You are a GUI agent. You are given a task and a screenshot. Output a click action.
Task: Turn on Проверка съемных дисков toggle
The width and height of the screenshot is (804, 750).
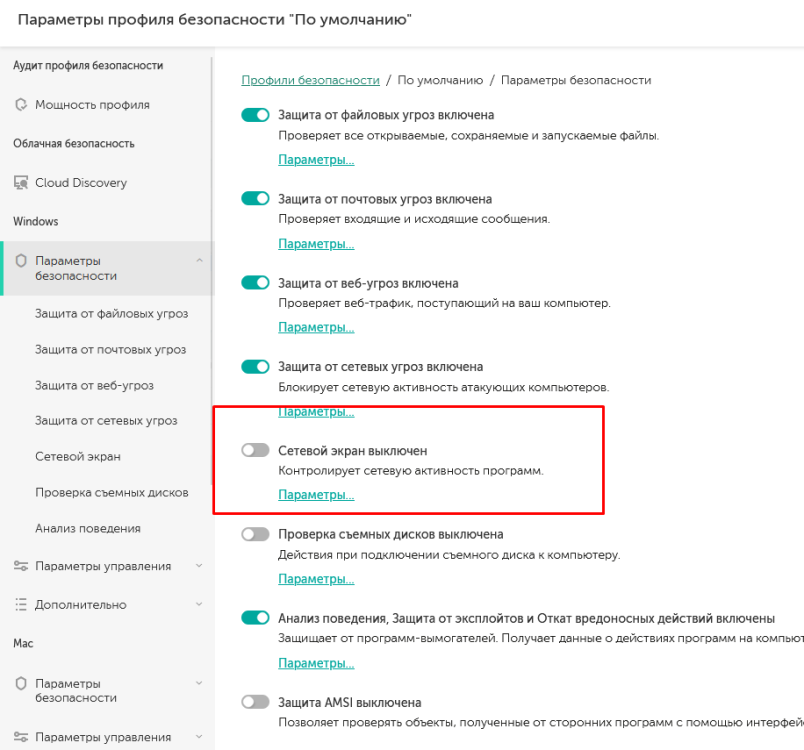[x=256, y=535]
